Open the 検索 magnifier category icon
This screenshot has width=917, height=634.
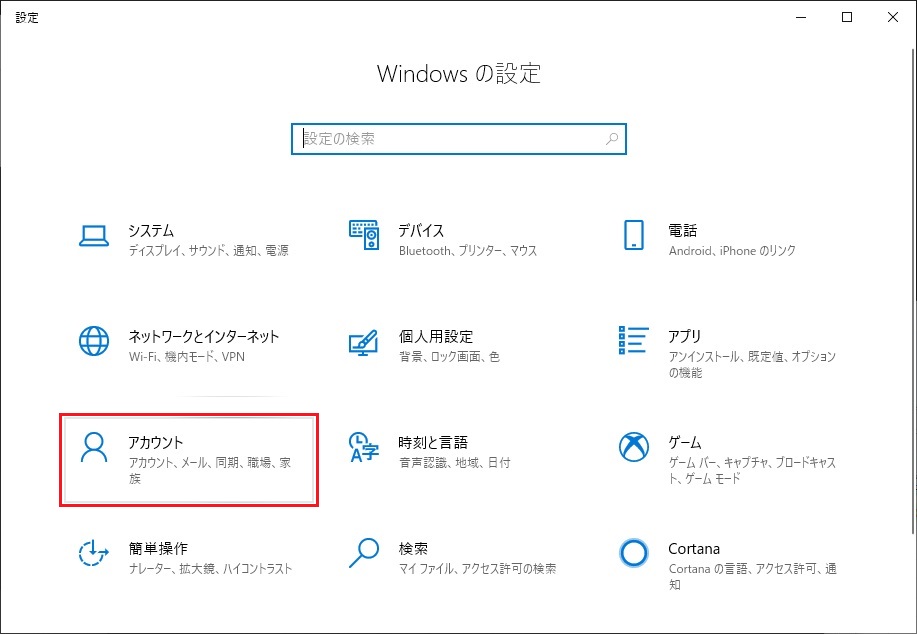point(364,553)
